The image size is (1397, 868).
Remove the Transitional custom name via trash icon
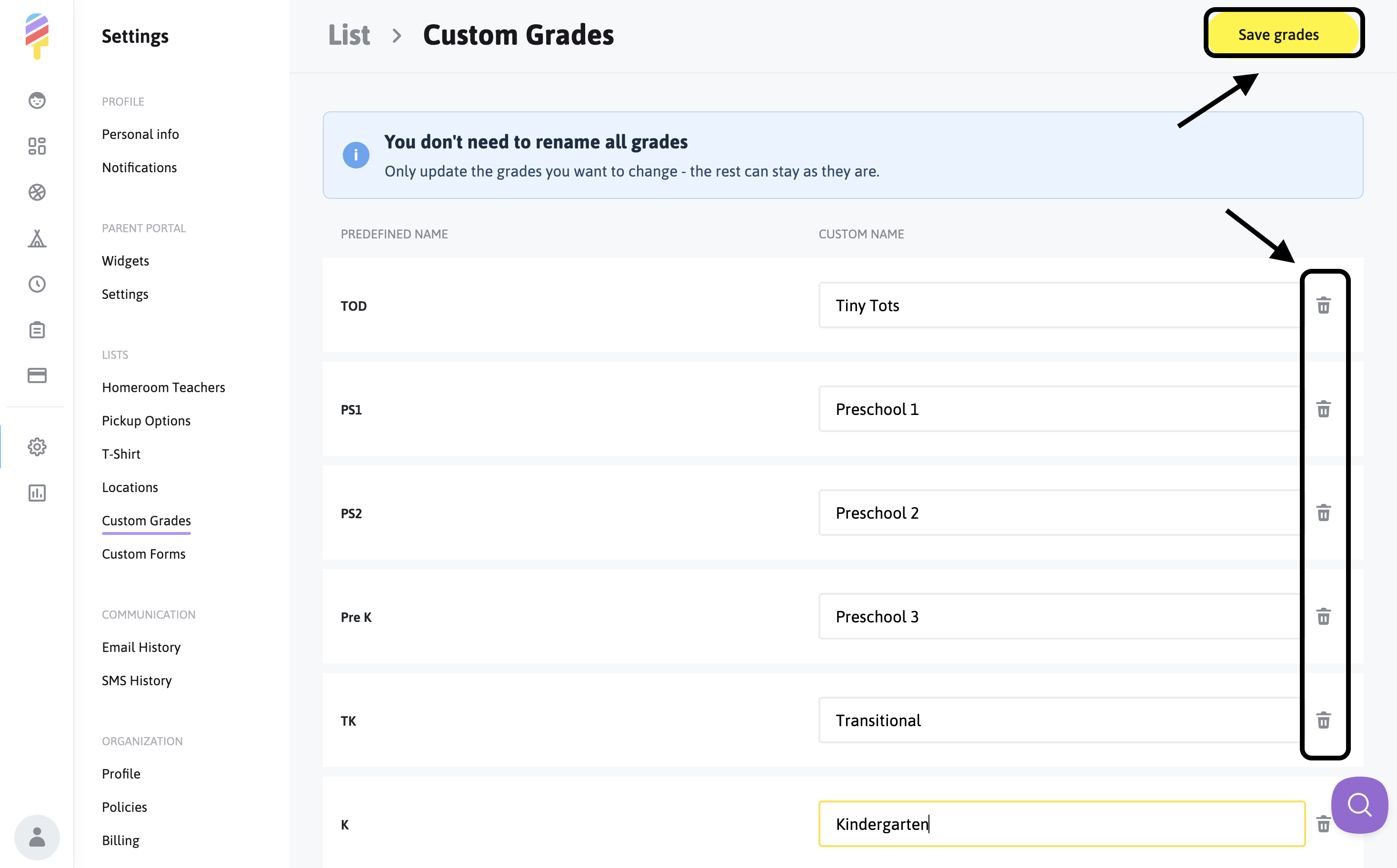tap(1324, 720)
